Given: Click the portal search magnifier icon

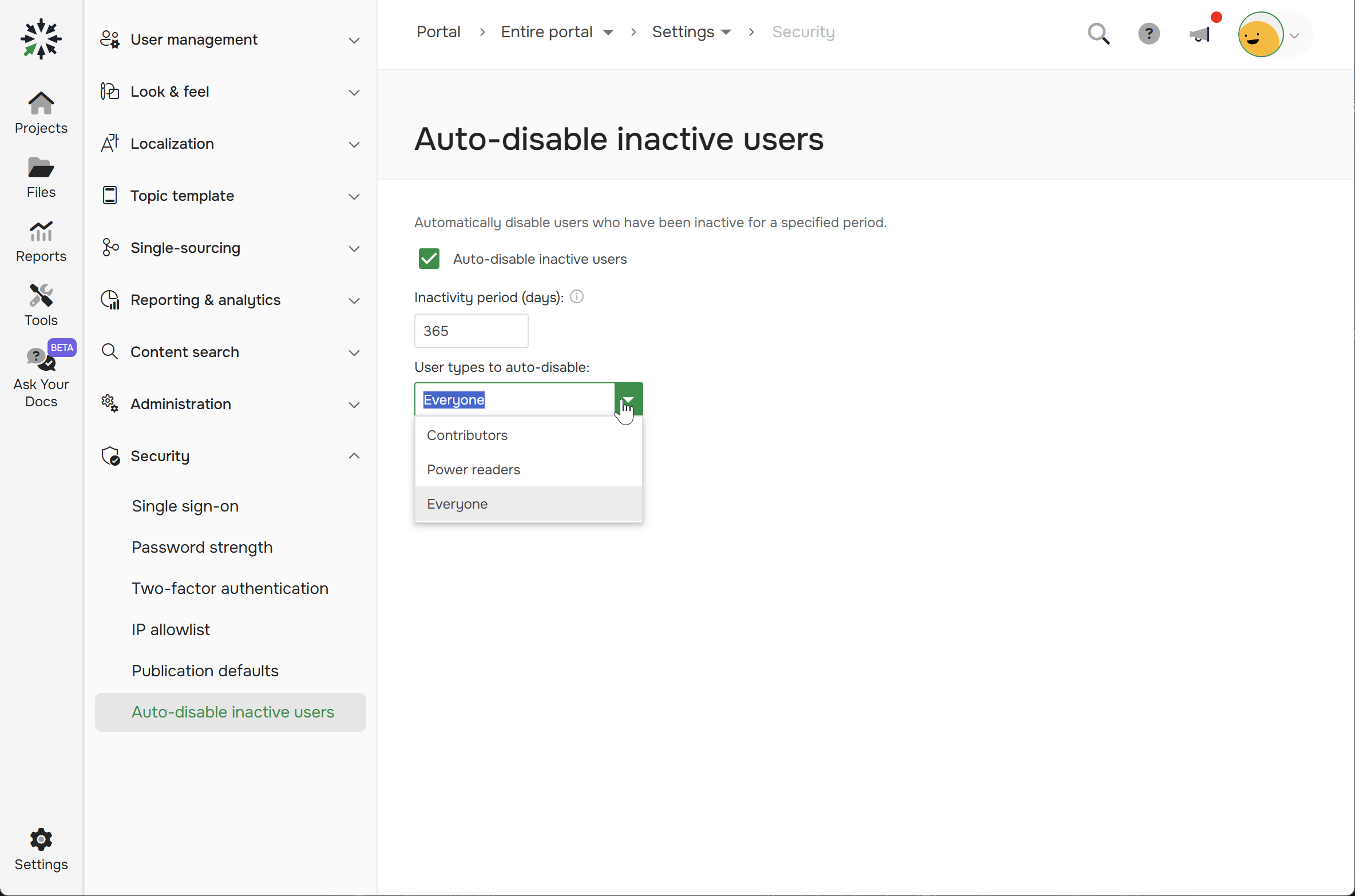Looking at the screenshot, I should (x=1098, y=33).
